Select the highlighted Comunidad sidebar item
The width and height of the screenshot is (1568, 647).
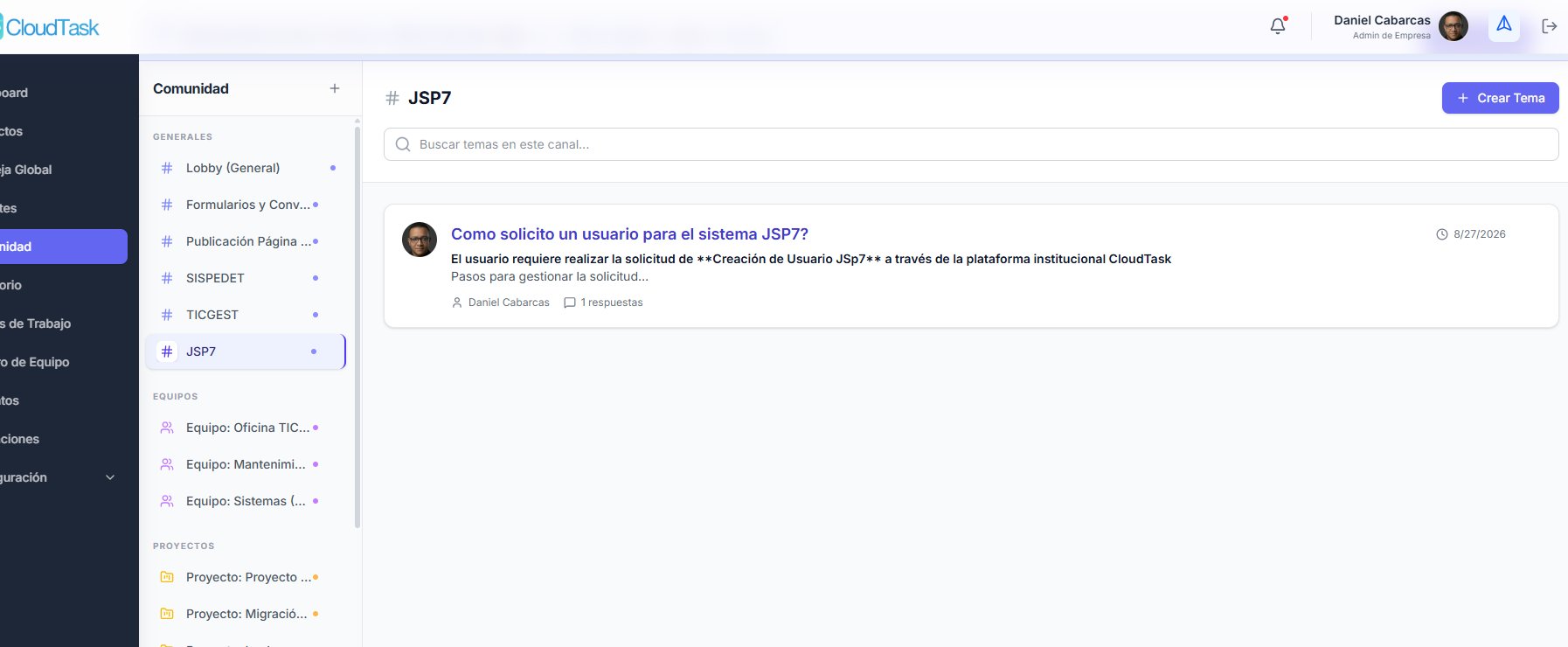(63, 247)
